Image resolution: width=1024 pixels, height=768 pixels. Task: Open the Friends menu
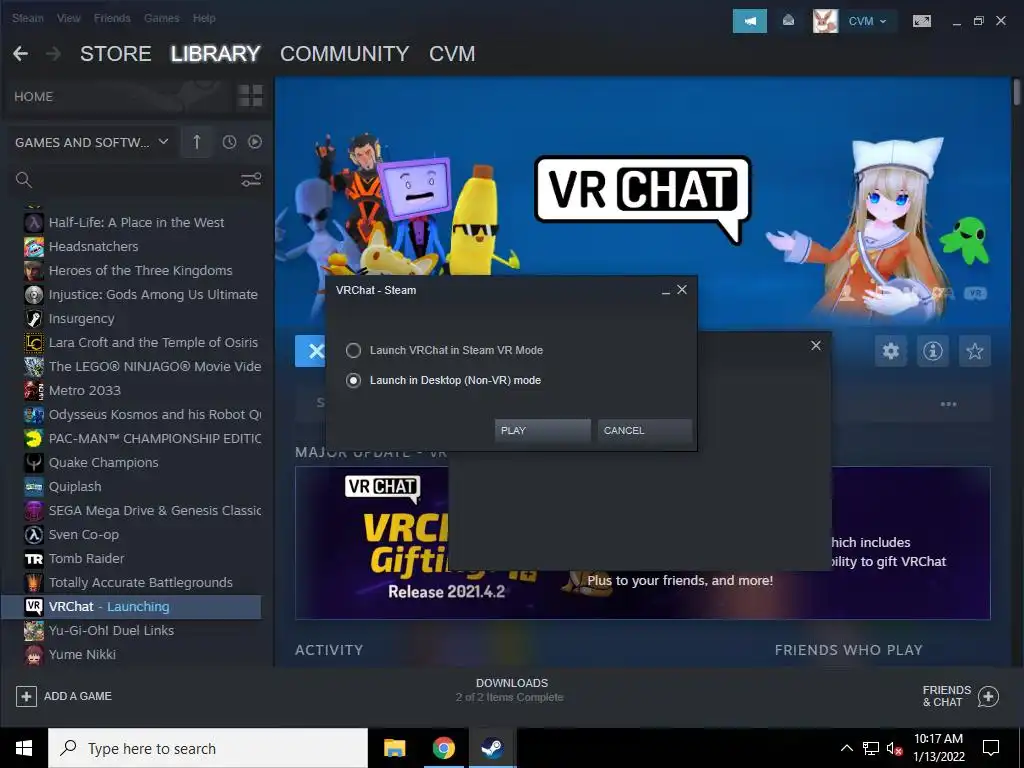(112, 18)
